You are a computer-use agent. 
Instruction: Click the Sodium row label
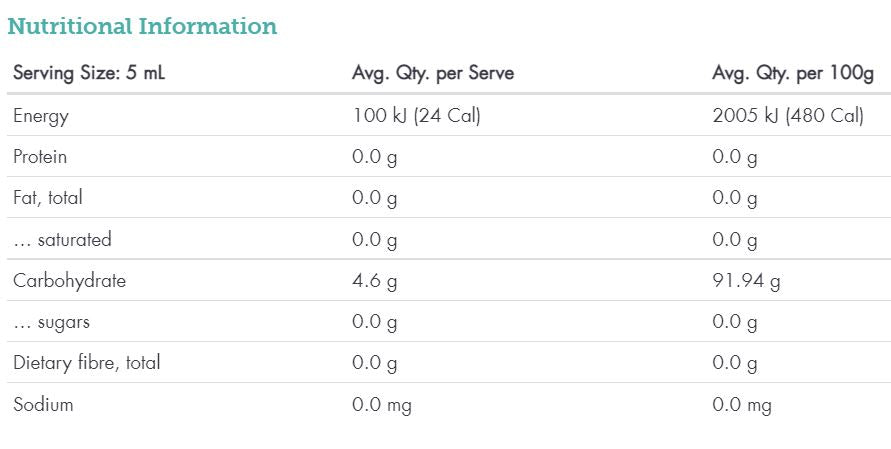(x=43, y=404)
